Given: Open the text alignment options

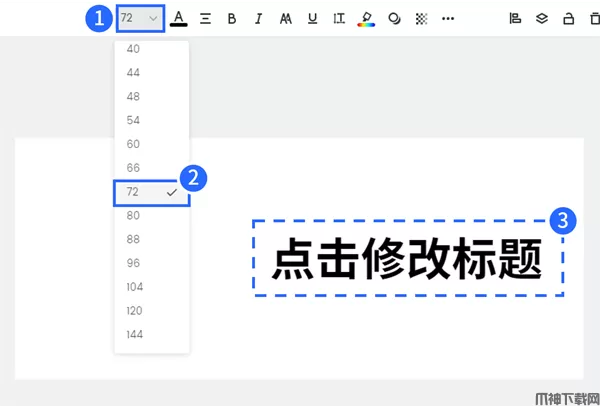Looking at the screenshot, I should click(x=205, y=18).
